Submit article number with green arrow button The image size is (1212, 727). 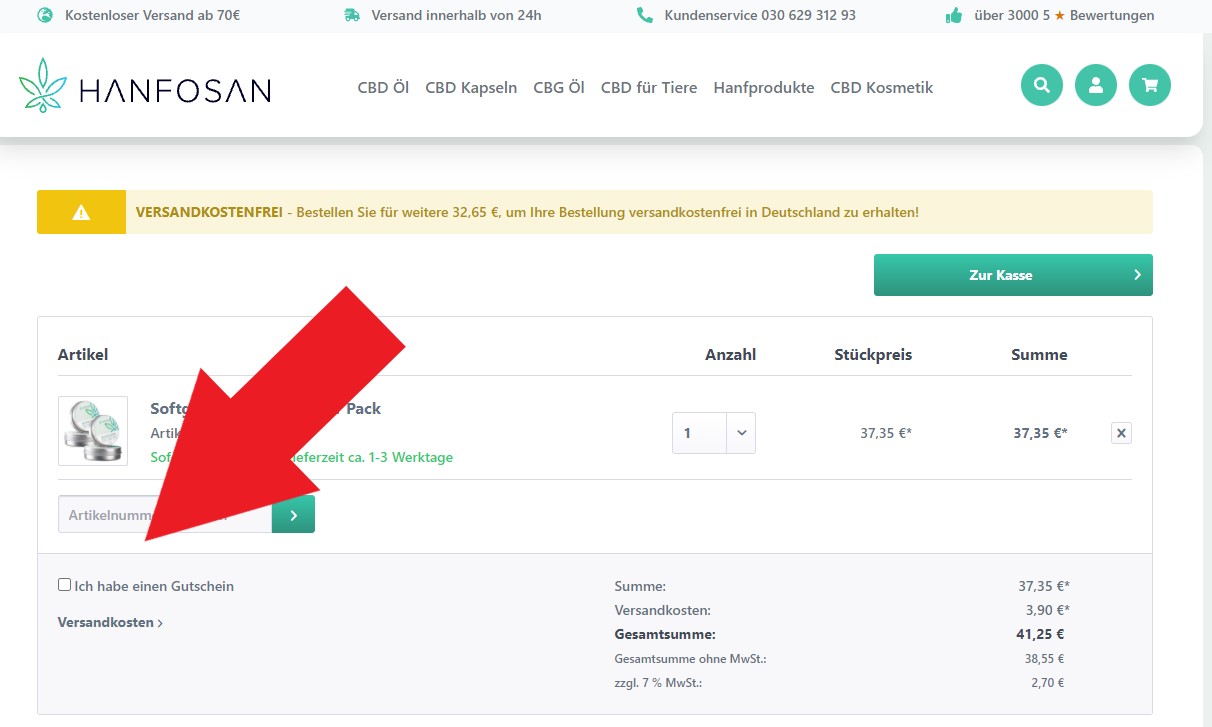293,514
